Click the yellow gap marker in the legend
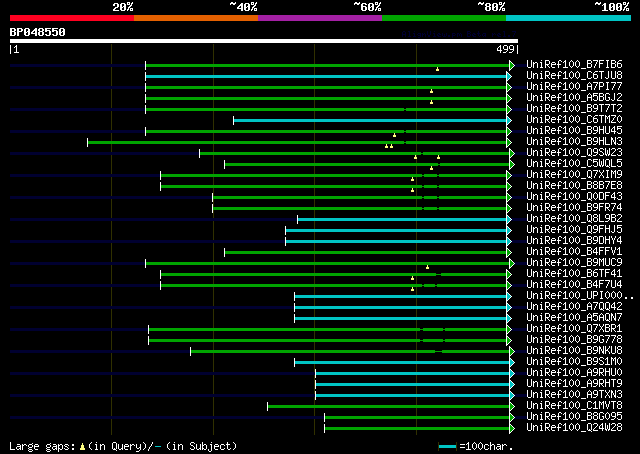The height and width of the screenshot is (454, 640). (x=82, y=447)
